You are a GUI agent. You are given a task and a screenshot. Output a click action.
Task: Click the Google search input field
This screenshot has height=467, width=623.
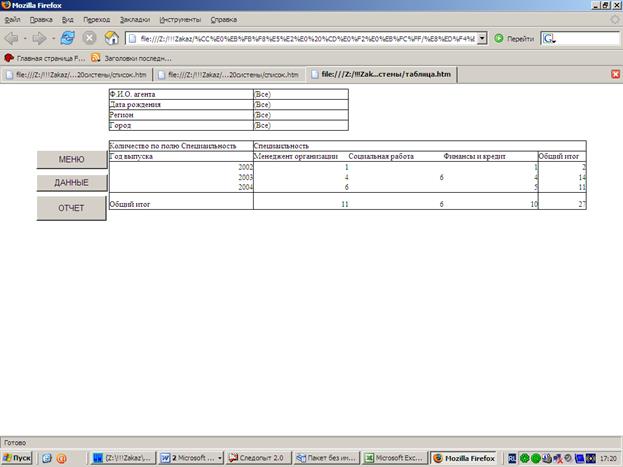click(586, 38)
